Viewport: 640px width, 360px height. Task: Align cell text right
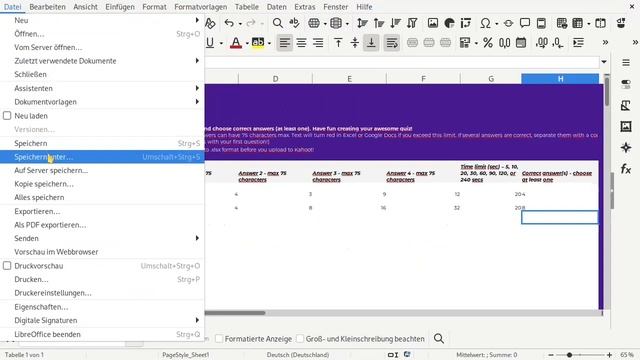(318, 43)
